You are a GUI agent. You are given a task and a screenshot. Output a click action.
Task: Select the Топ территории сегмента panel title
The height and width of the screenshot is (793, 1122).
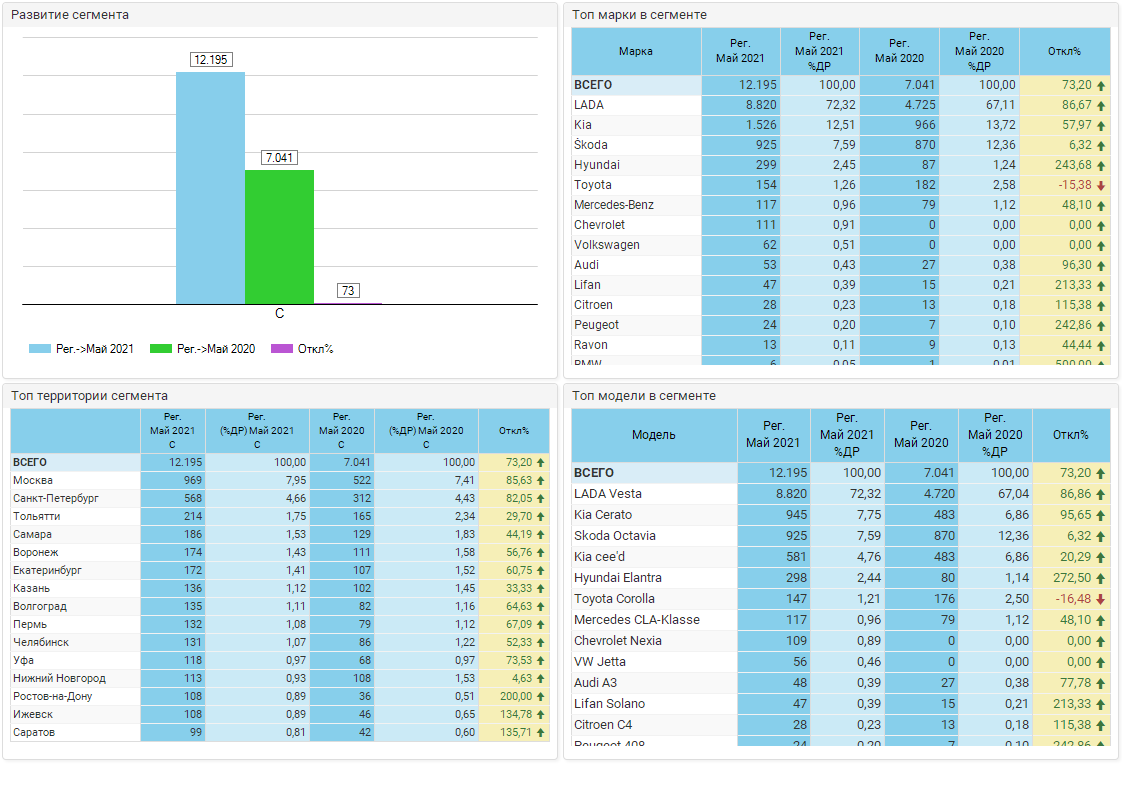90,396
